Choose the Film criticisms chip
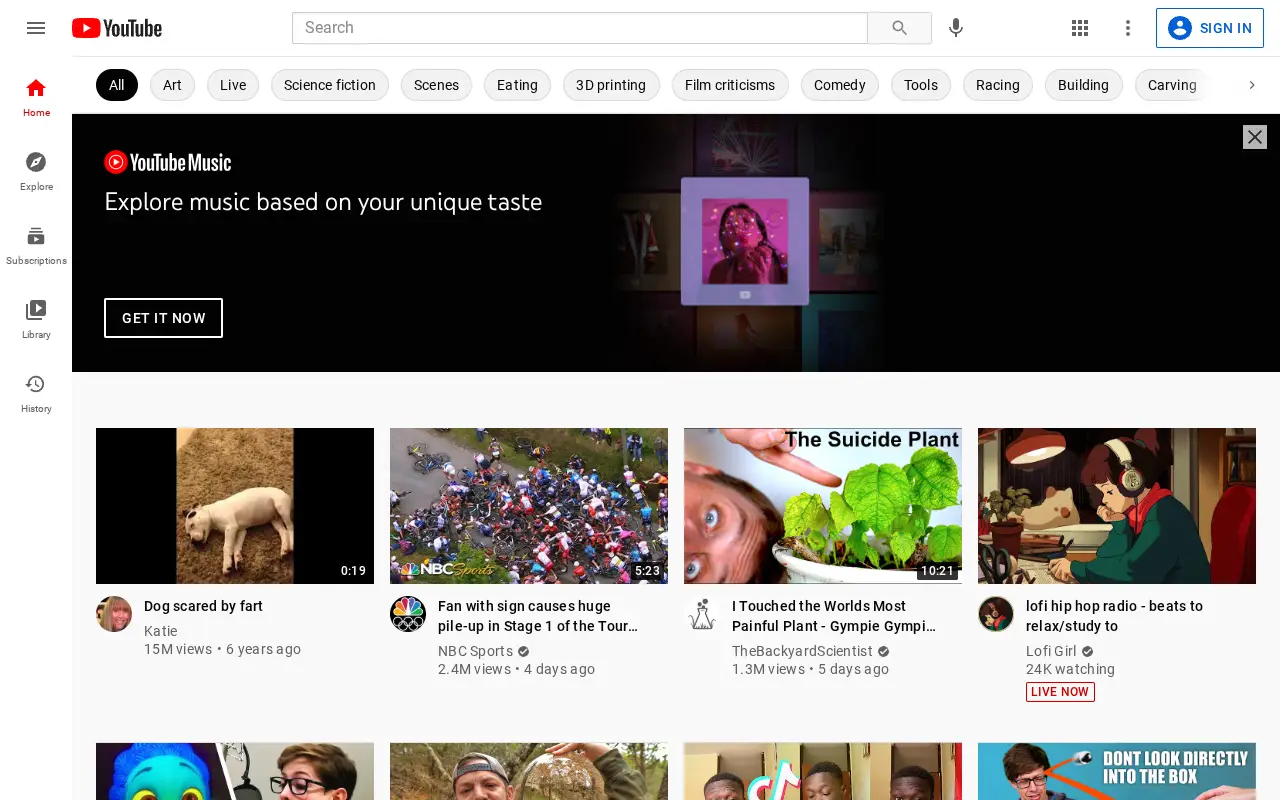 (730, 85)
